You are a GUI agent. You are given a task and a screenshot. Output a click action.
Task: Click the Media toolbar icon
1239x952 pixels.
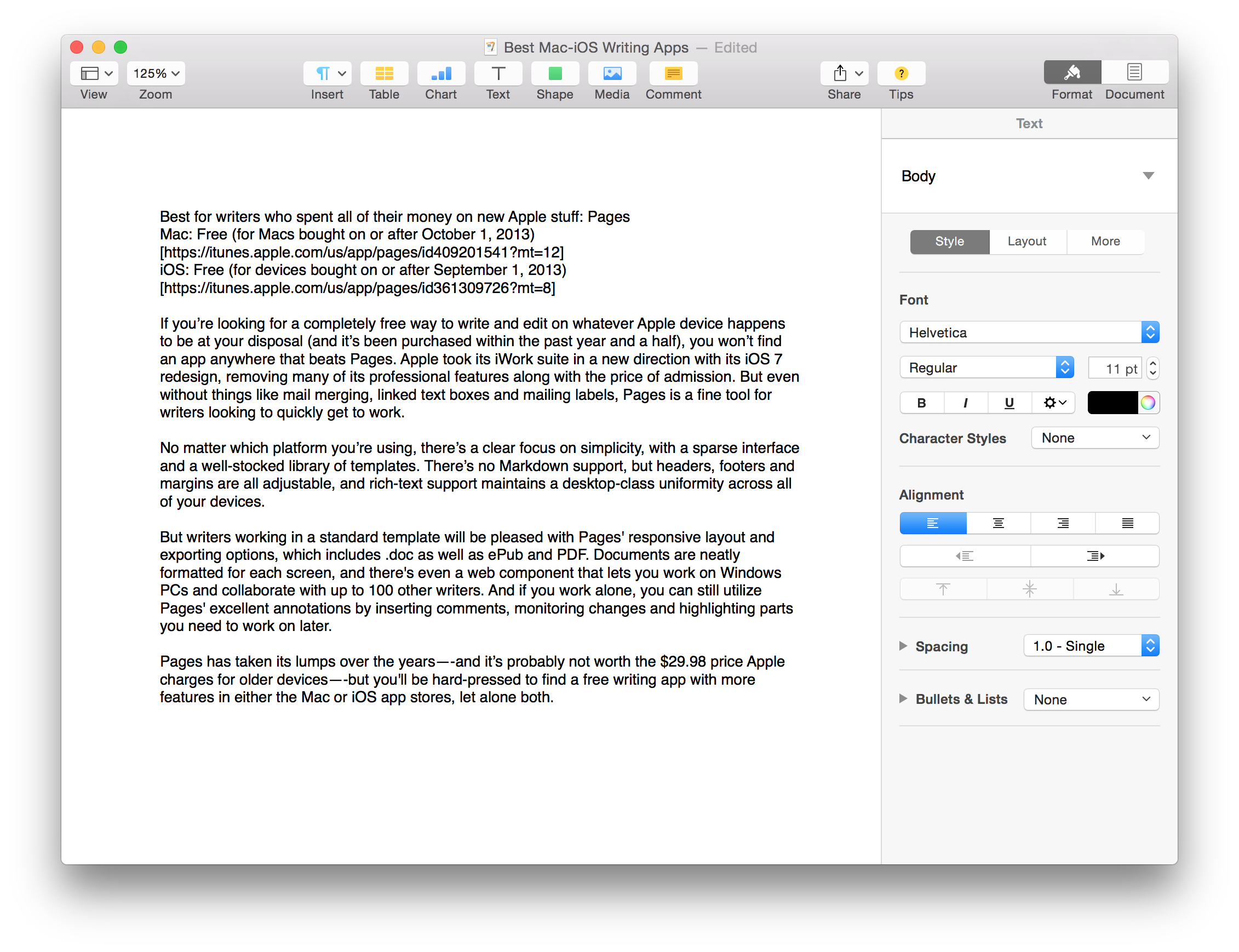pyautogui.click(x=611, y=74)
